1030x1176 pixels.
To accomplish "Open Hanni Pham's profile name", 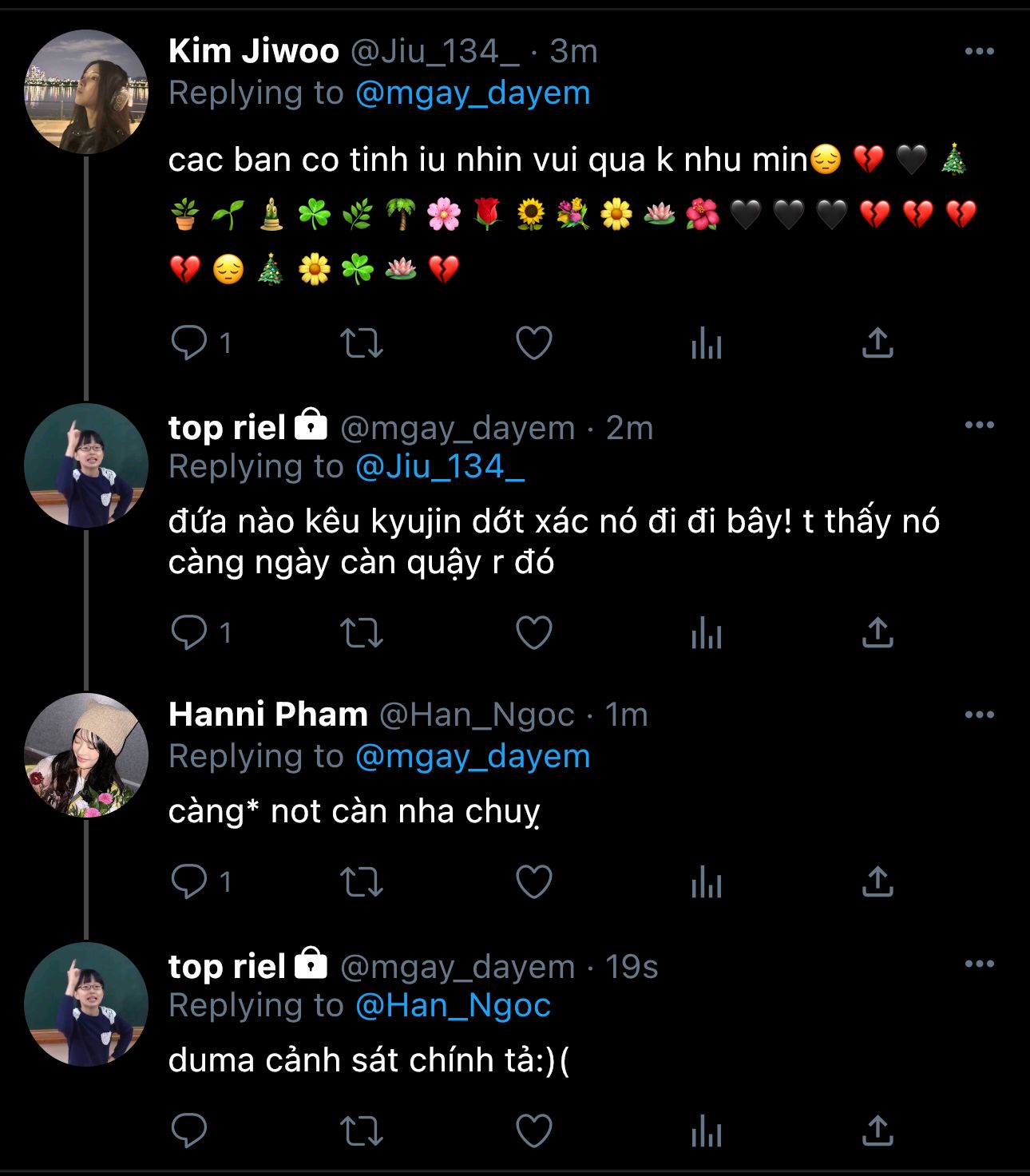I will click(268, 715).
